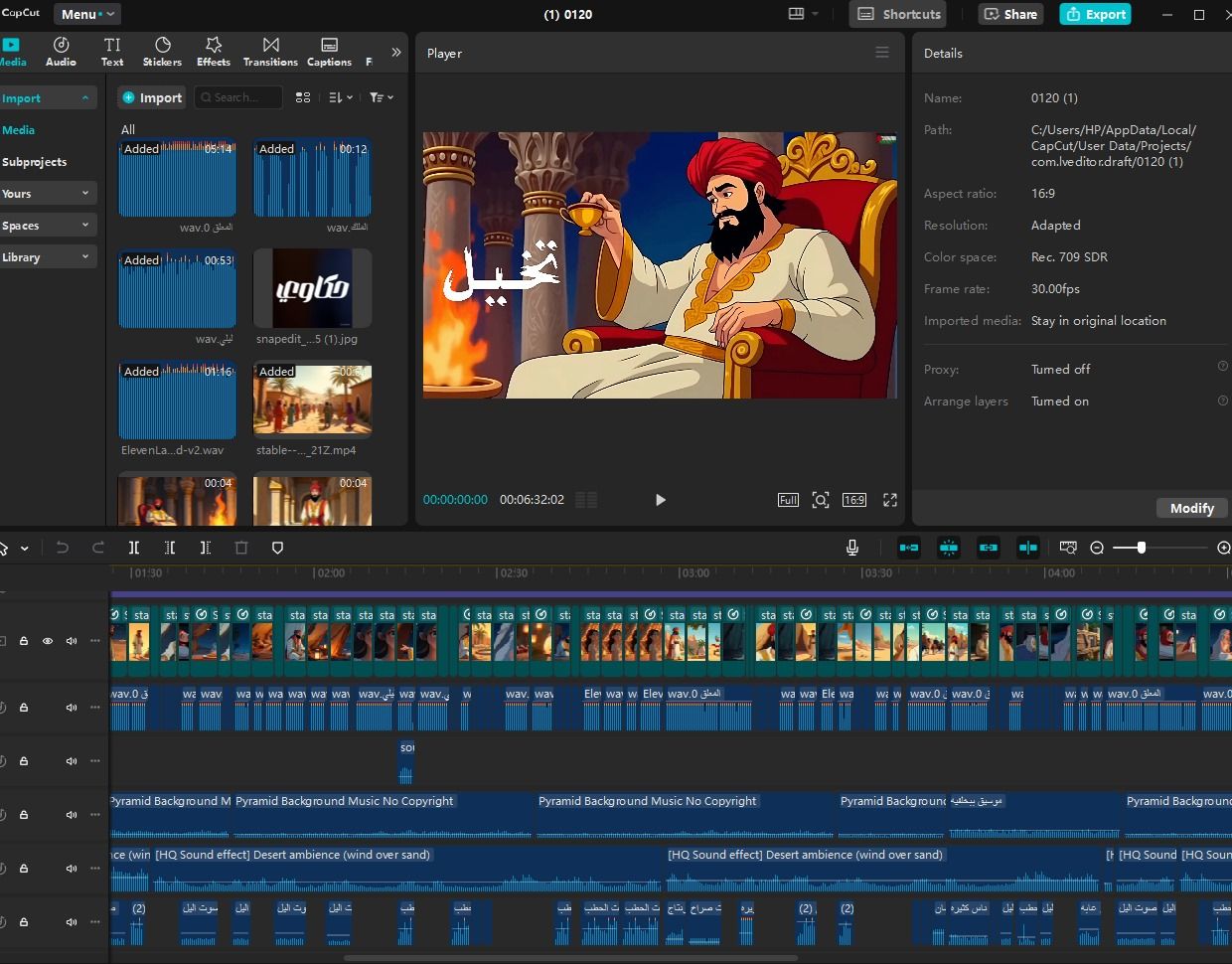Image resolution: width=1232 pixels, height=964 pixels.
Task: Select the stable--..._21Z.mp4 clip thumbnail
Action: tap(312, 400)
